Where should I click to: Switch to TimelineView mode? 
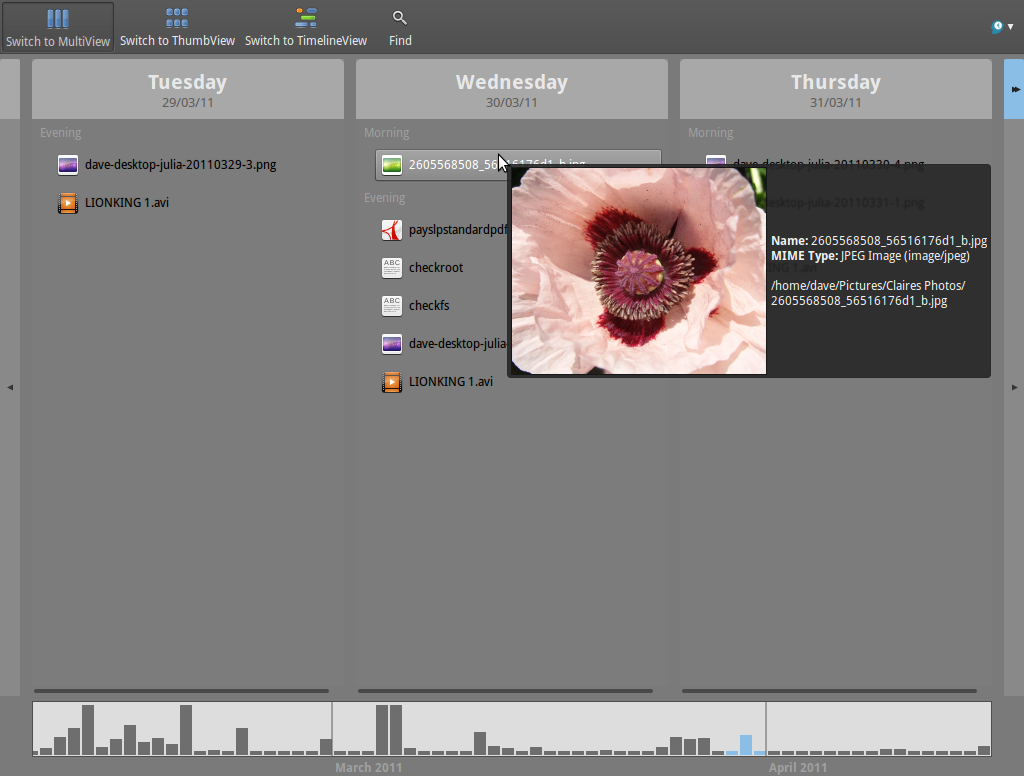tap(306, 27)
